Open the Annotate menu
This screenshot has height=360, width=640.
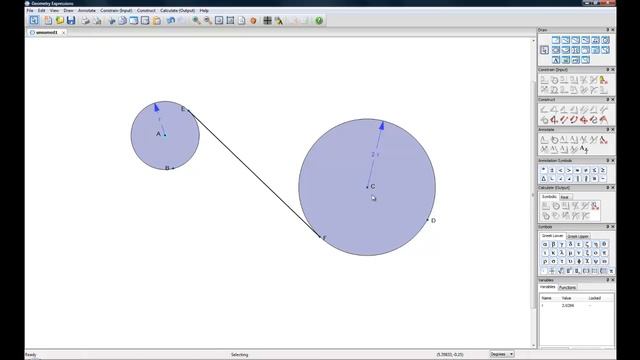coord(87,10)
